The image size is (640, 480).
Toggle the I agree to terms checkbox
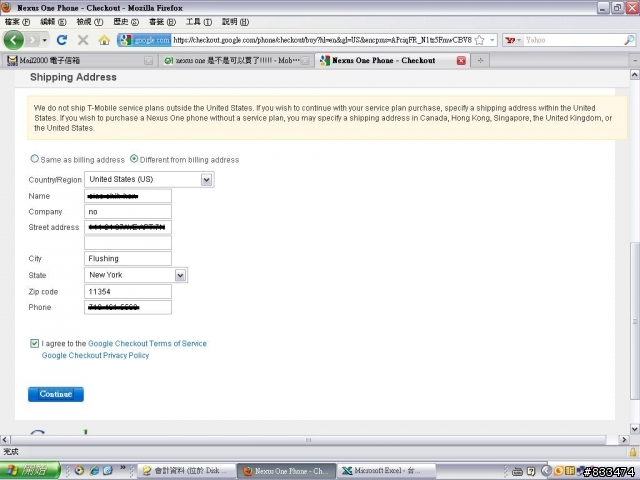point(34,343)
